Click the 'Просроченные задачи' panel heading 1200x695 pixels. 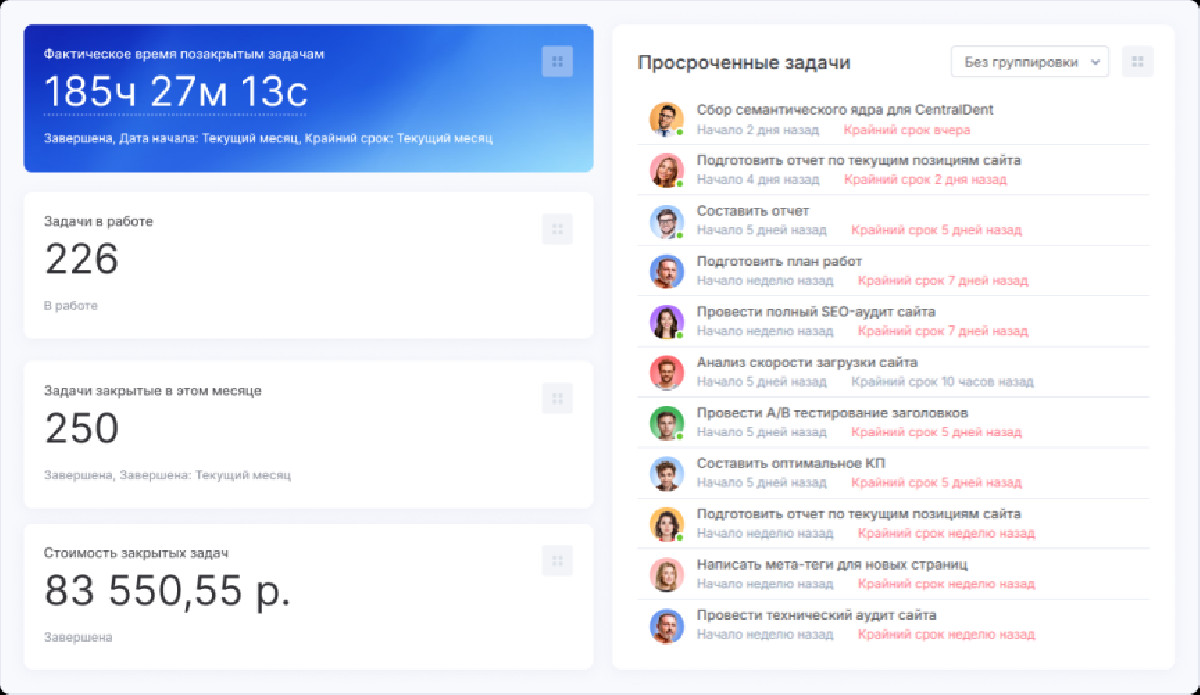(743, 62)
